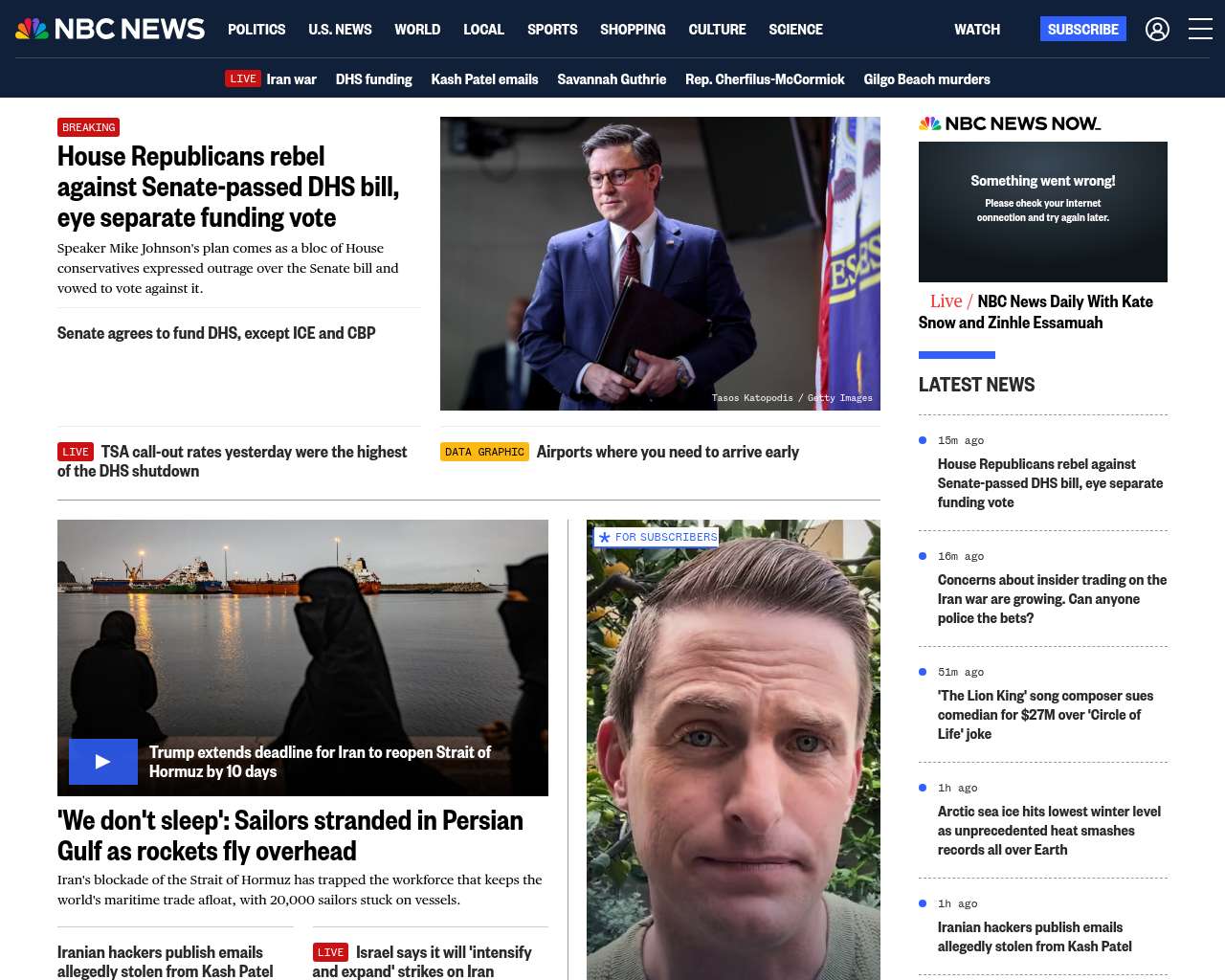
Task: Open the Sailors stranded in Persian Gulf headline
Action: click(x=290, y=835)
